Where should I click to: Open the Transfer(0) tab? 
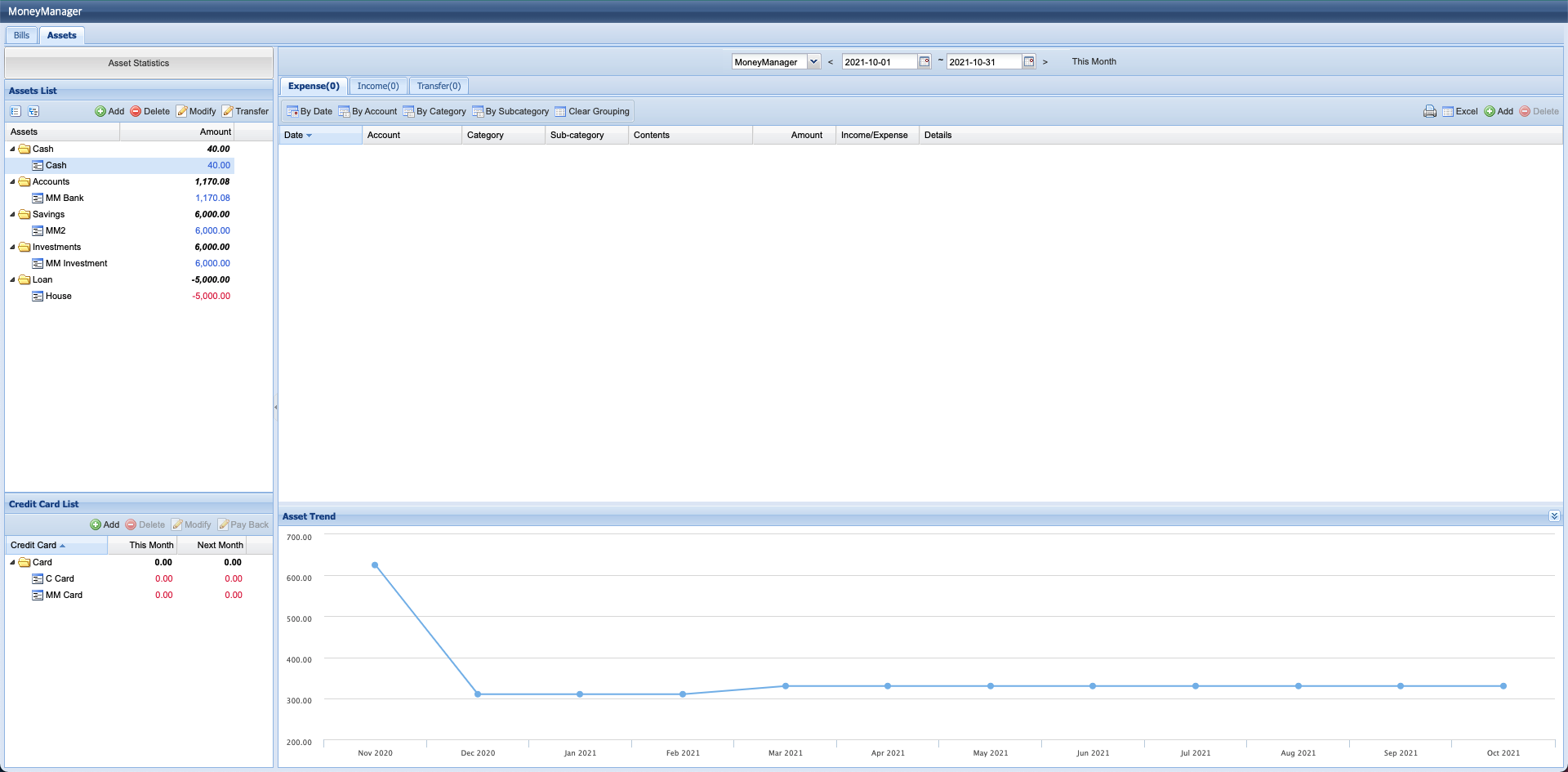coord(439,86)
